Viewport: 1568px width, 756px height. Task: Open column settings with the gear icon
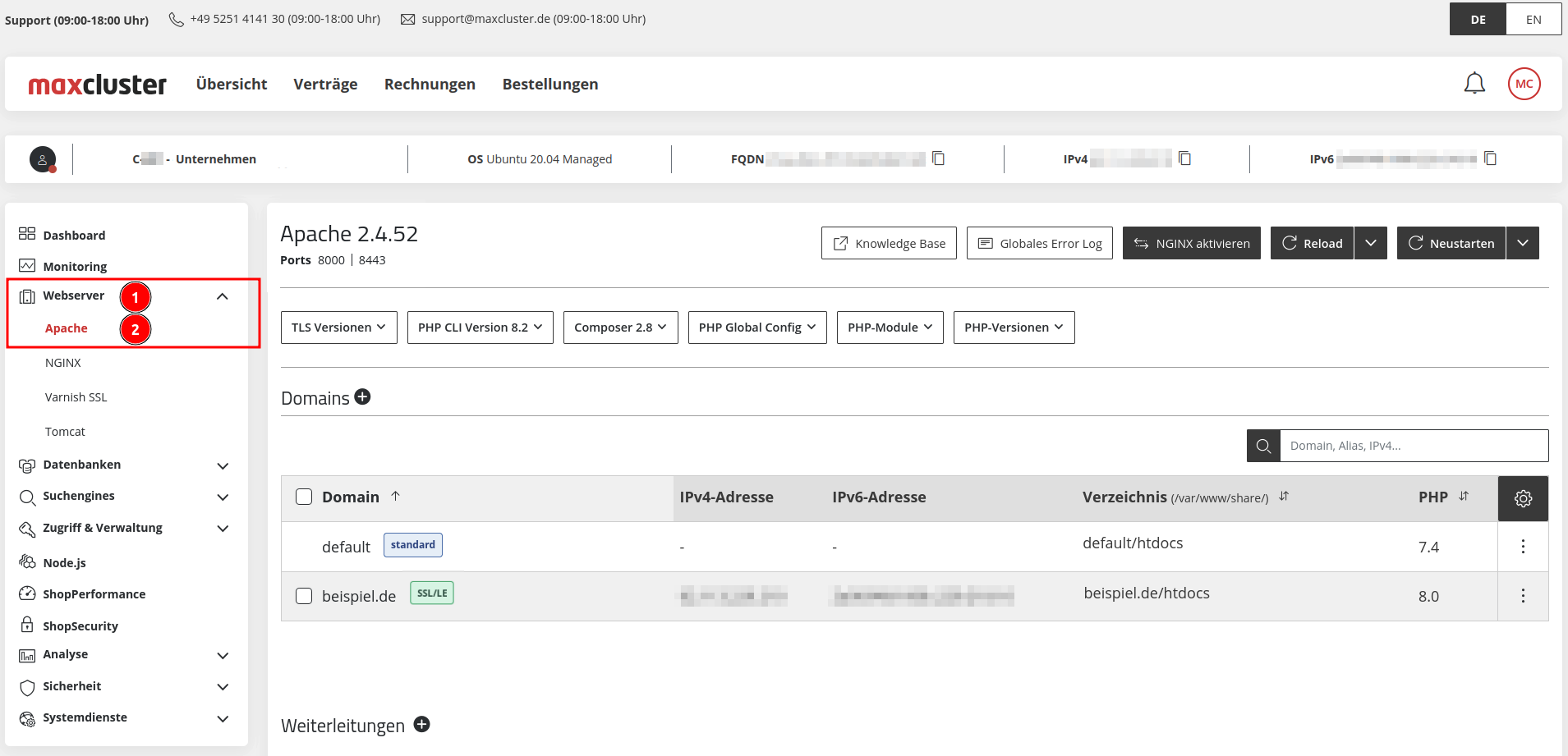(x=1524, y=497)
